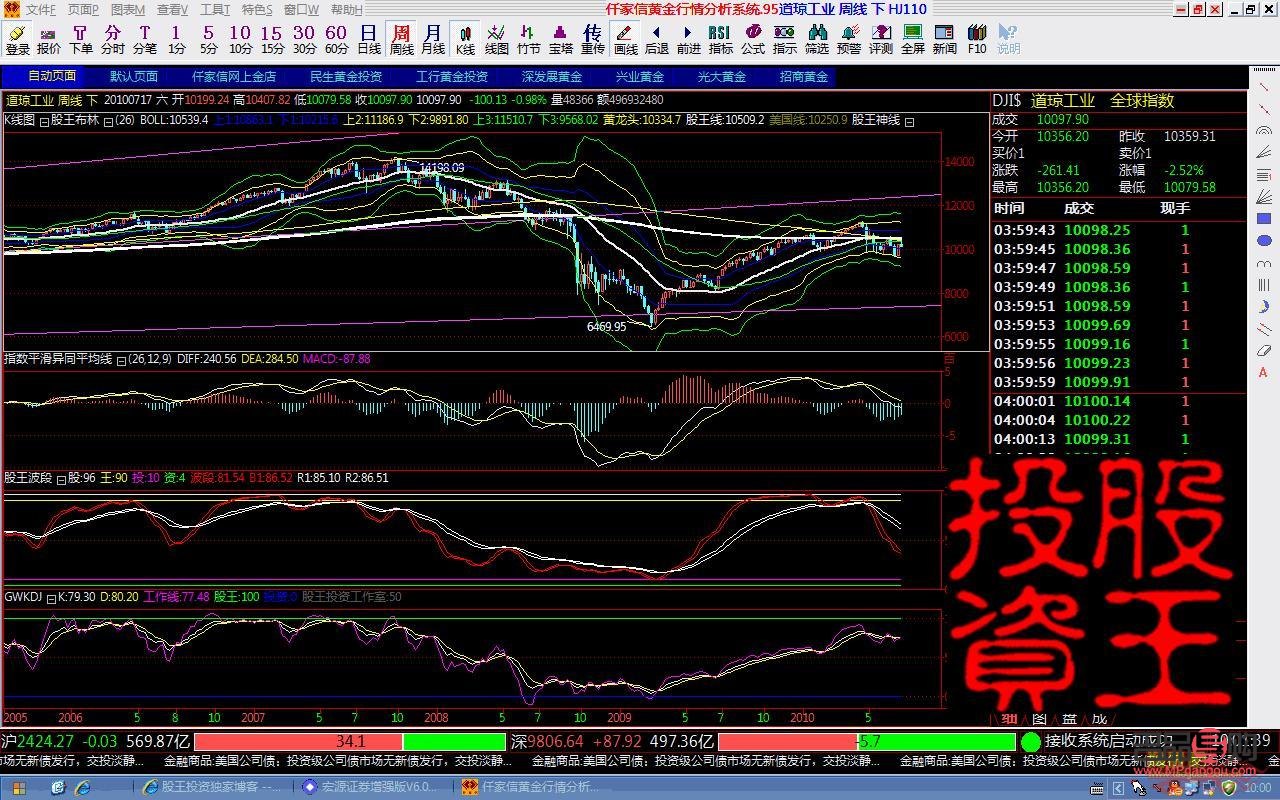Open the 工具 menu

(215, 10)
